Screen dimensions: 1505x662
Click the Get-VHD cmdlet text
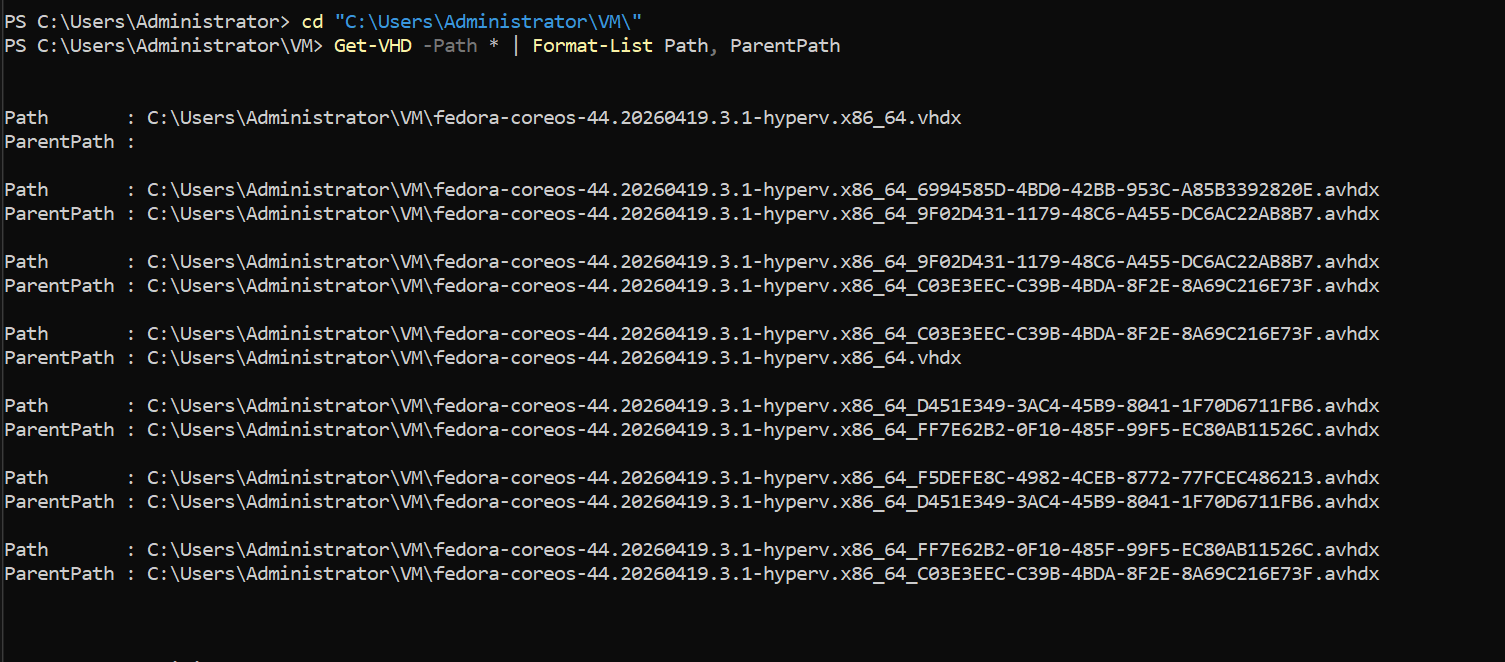(x=373, y=45)
